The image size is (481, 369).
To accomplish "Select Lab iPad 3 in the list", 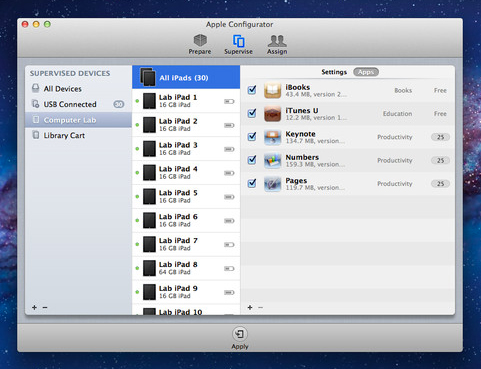I will pyautogui.click(x=186, y=149).
